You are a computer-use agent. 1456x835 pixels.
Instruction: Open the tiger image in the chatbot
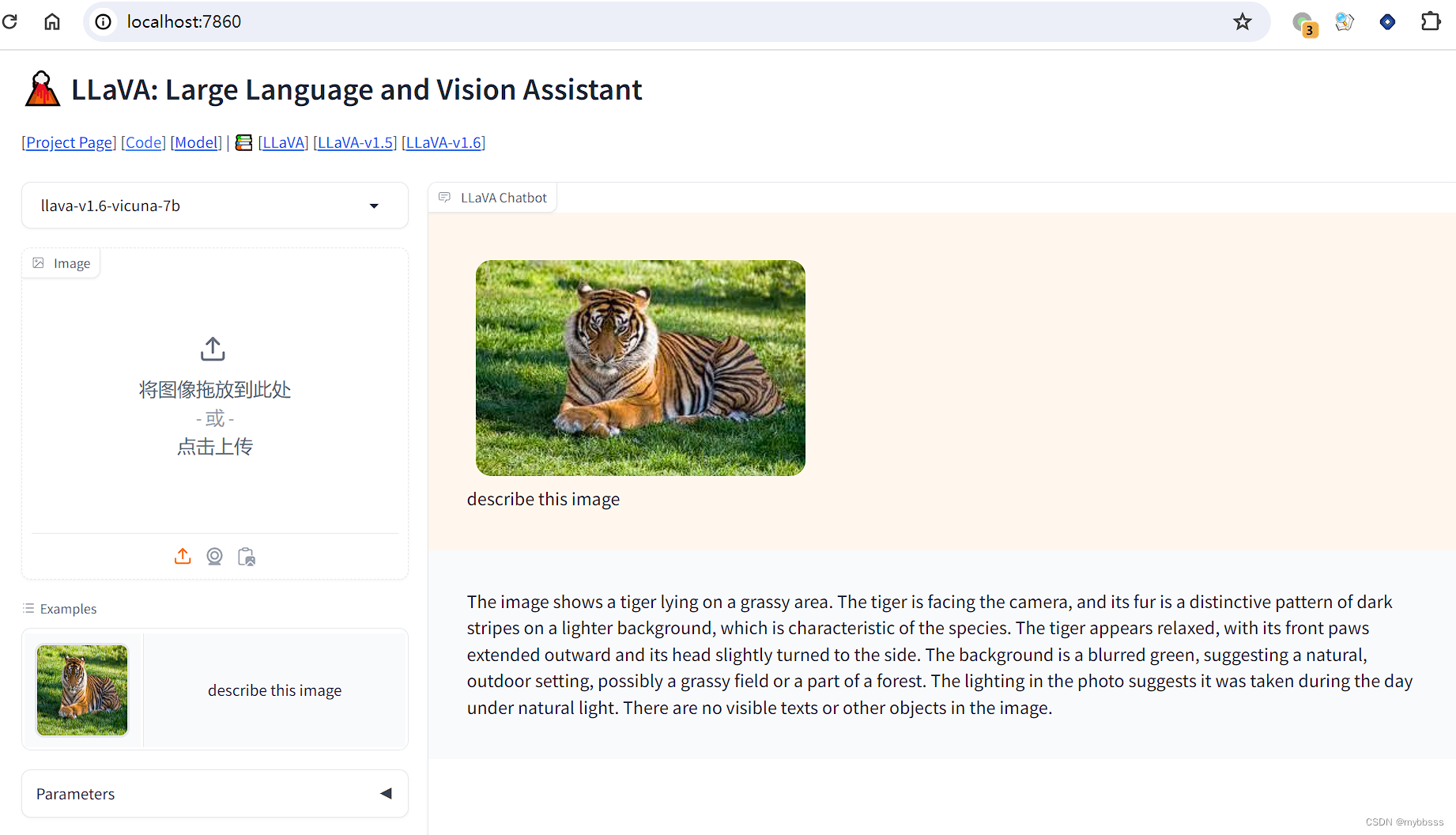click(x=640, y=368)
